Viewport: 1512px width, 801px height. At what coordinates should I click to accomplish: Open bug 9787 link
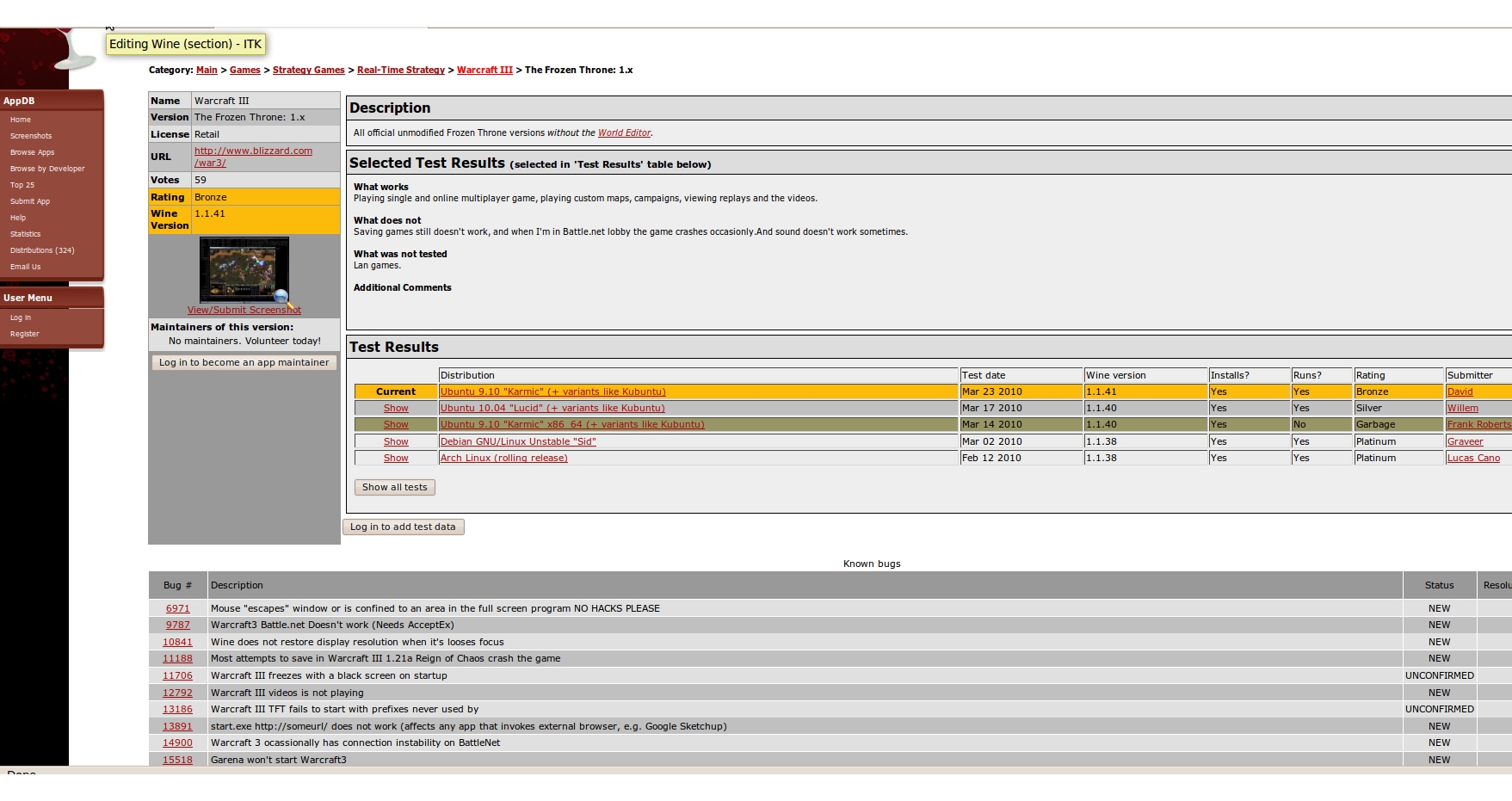[x=178, y=625]
